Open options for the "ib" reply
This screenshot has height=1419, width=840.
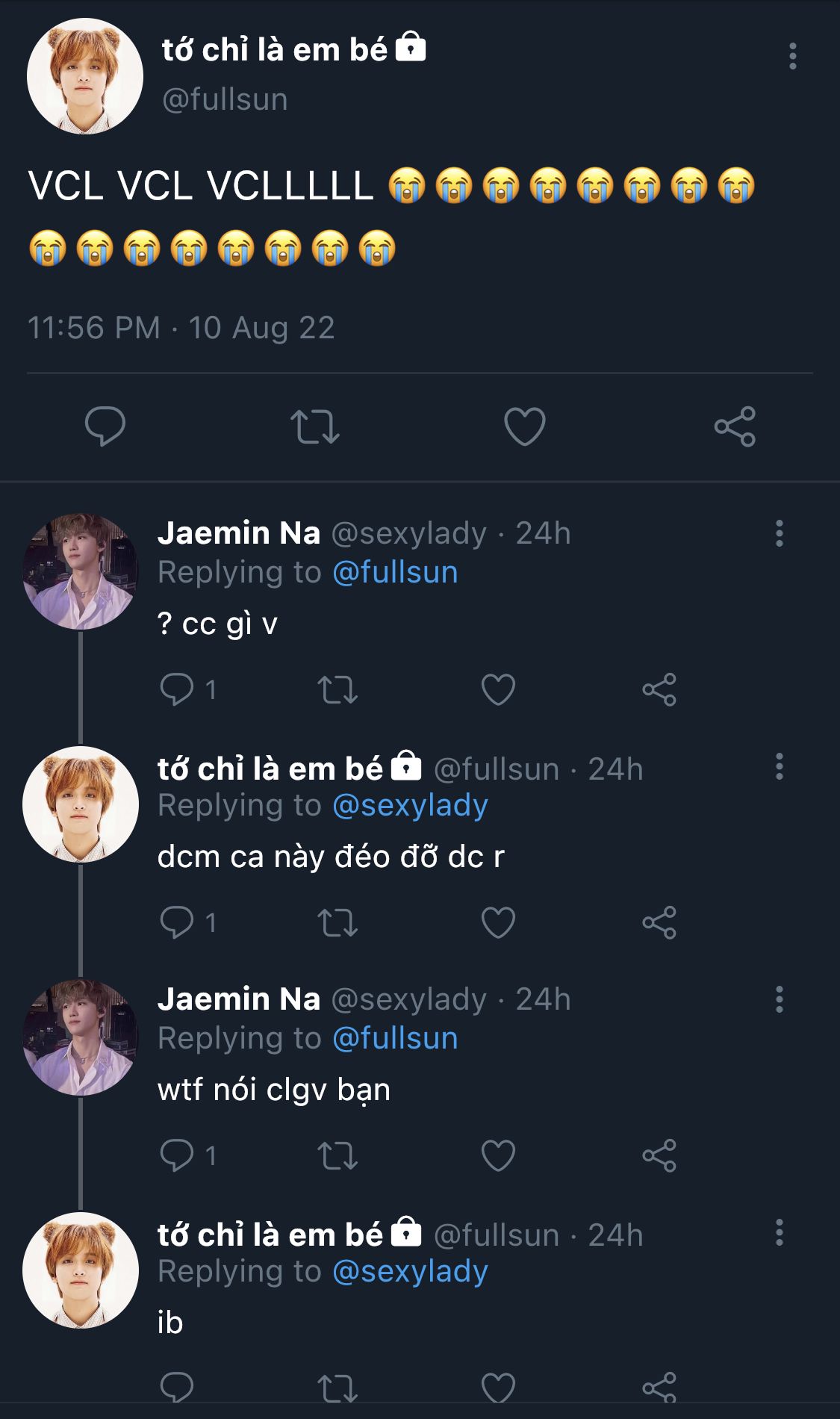coord(779,1232)
